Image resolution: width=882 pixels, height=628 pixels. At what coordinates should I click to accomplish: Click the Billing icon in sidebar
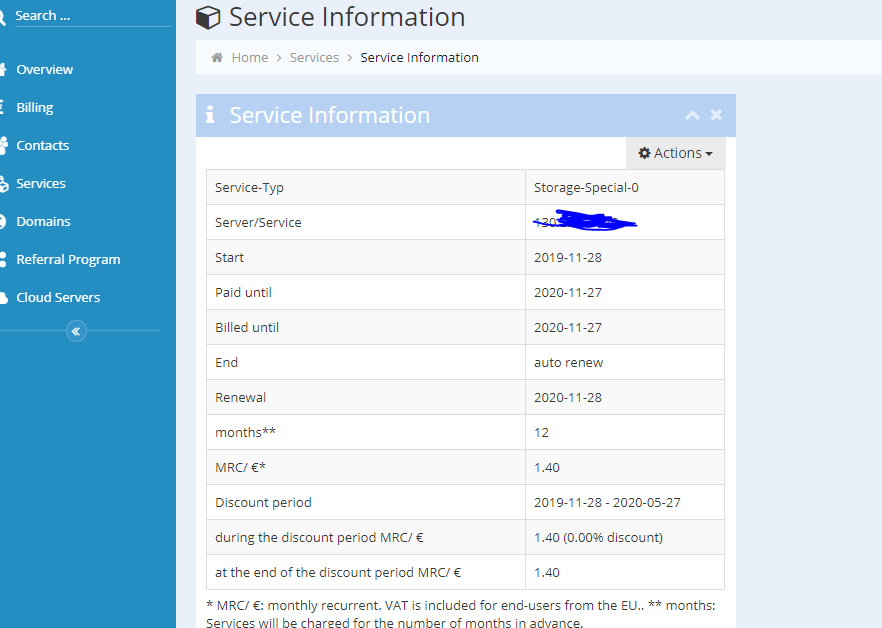click(x=4, y=107)
